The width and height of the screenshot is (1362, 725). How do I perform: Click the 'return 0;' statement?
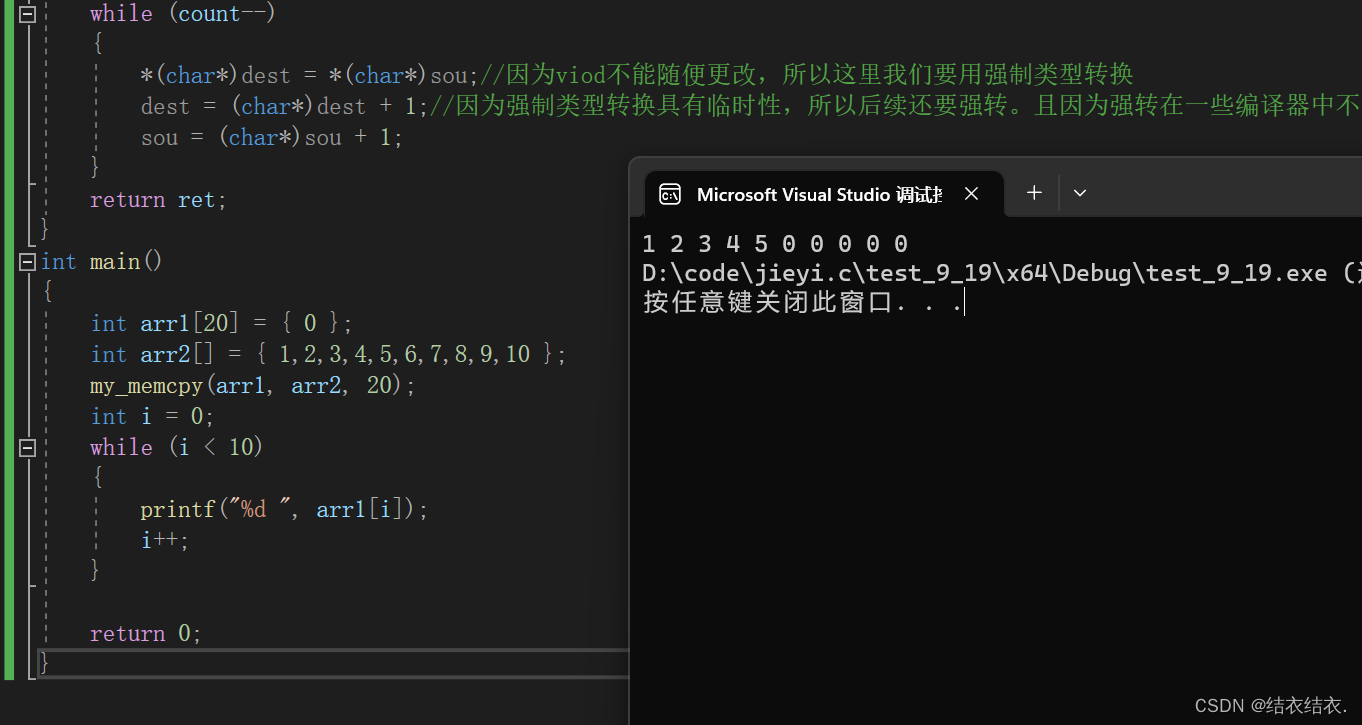click(x=145, y=633)
